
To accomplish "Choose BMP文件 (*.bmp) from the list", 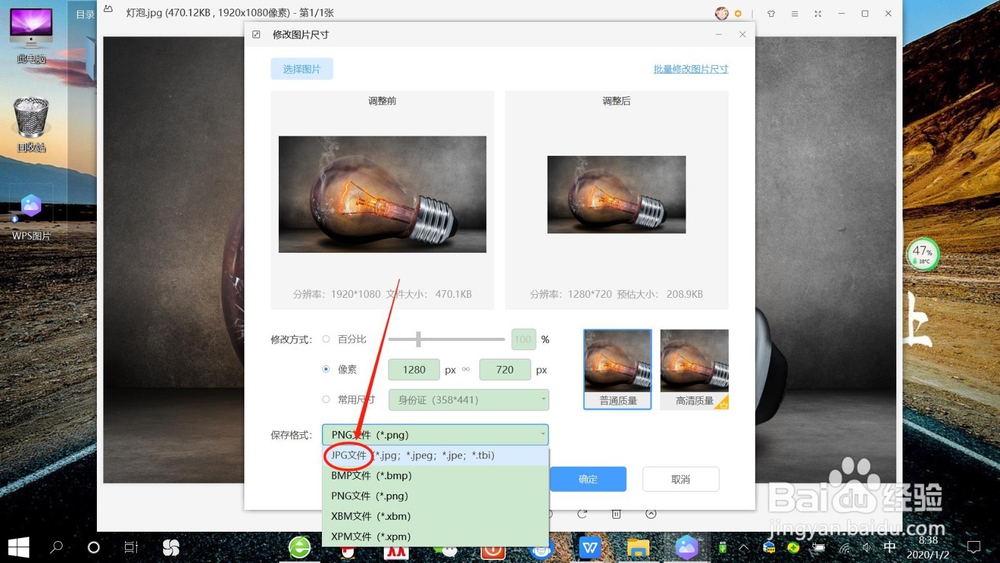I will point(435,476).
